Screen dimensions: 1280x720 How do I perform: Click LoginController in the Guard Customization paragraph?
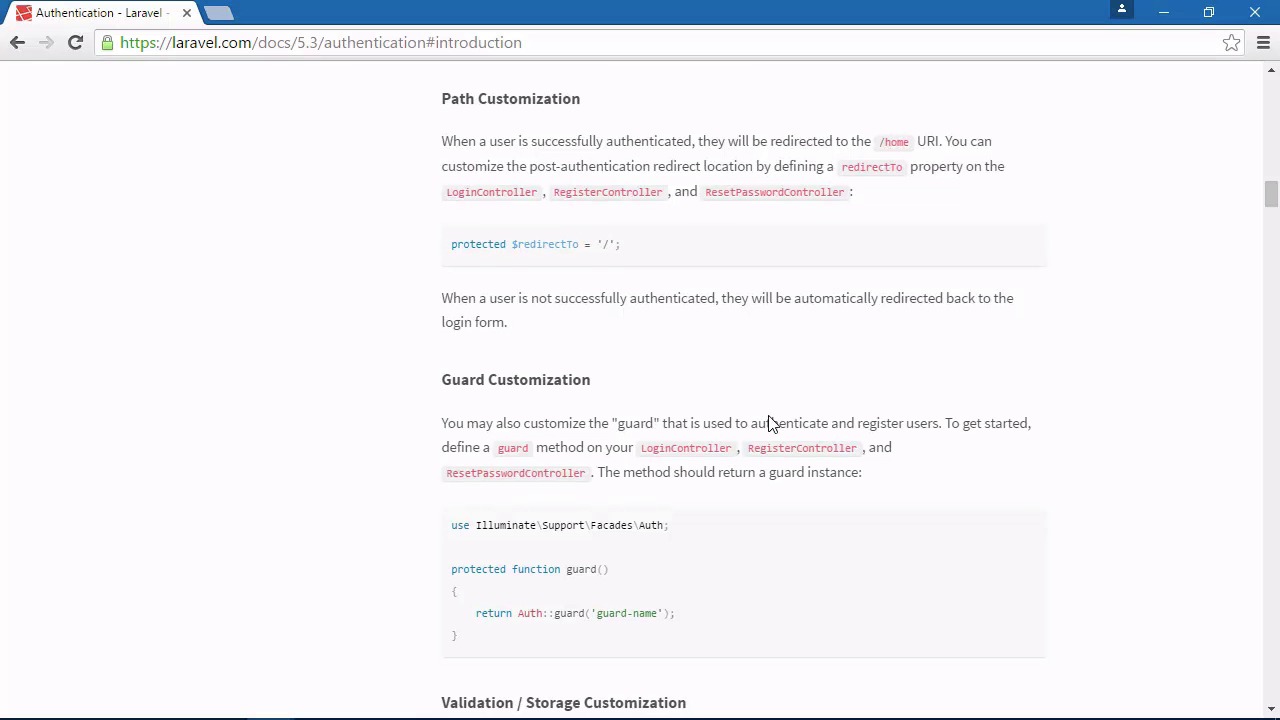685,448
